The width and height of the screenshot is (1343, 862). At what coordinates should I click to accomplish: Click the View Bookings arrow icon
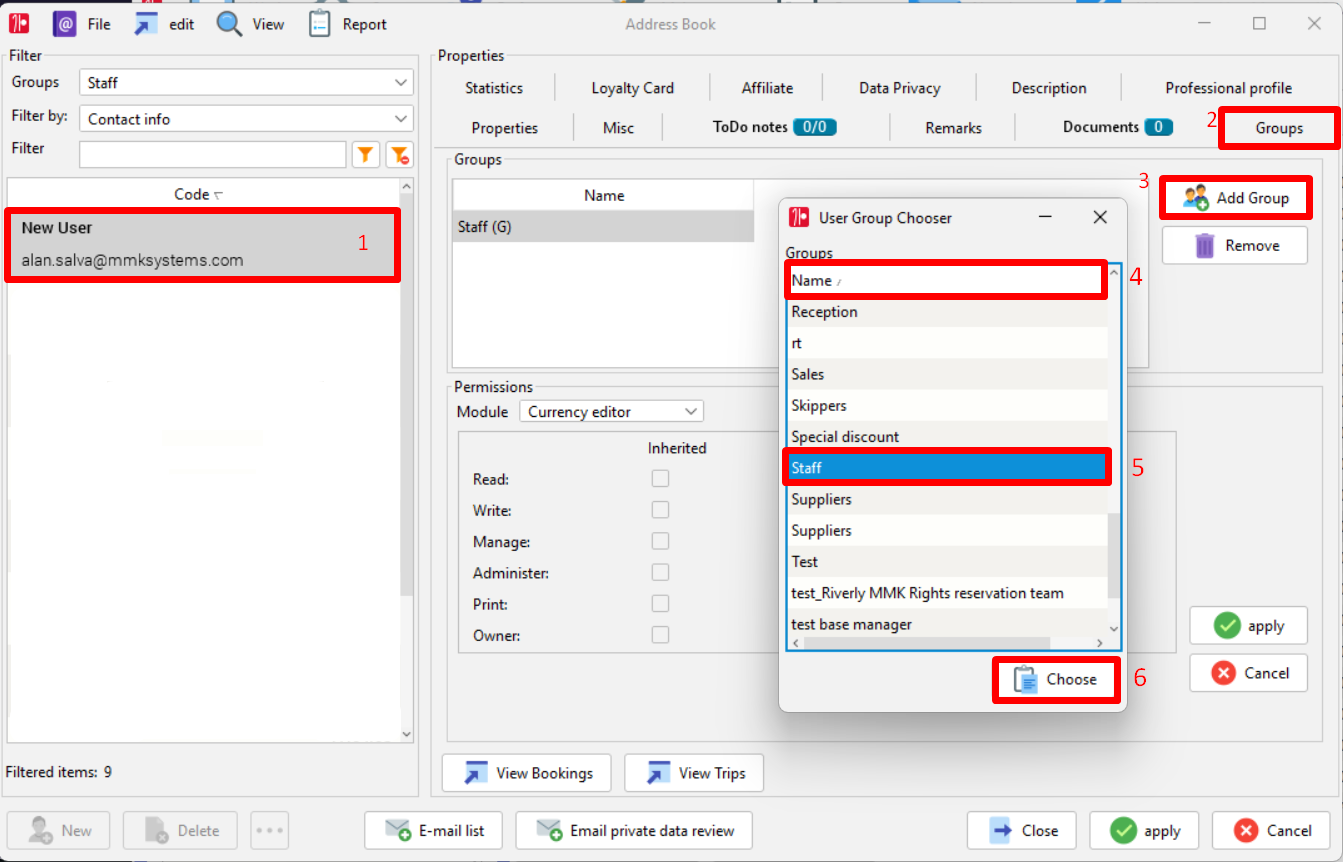[477, 773]
